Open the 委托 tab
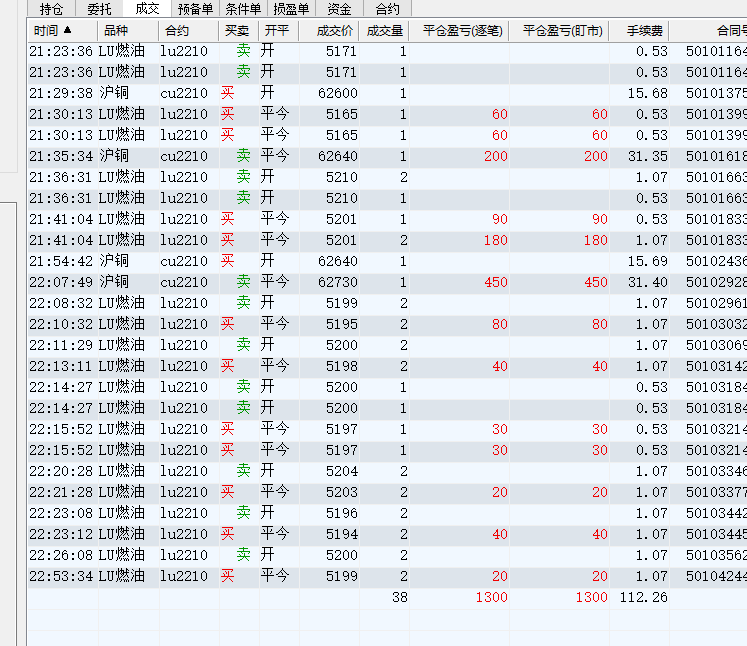The image size is (747, 646). [x=99, y=9]
